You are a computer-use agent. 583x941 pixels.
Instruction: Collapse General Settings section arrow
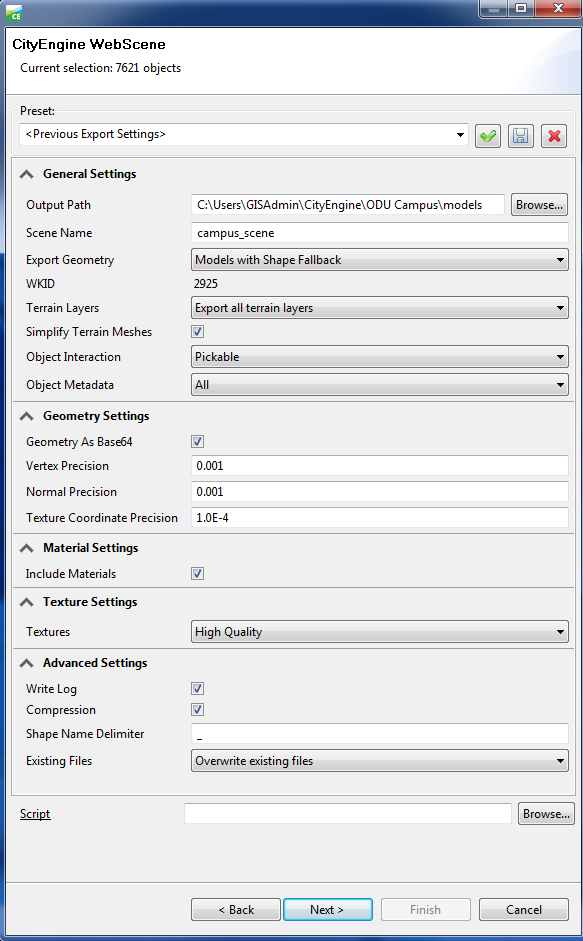pyautogui.click(x=26, y=175)
